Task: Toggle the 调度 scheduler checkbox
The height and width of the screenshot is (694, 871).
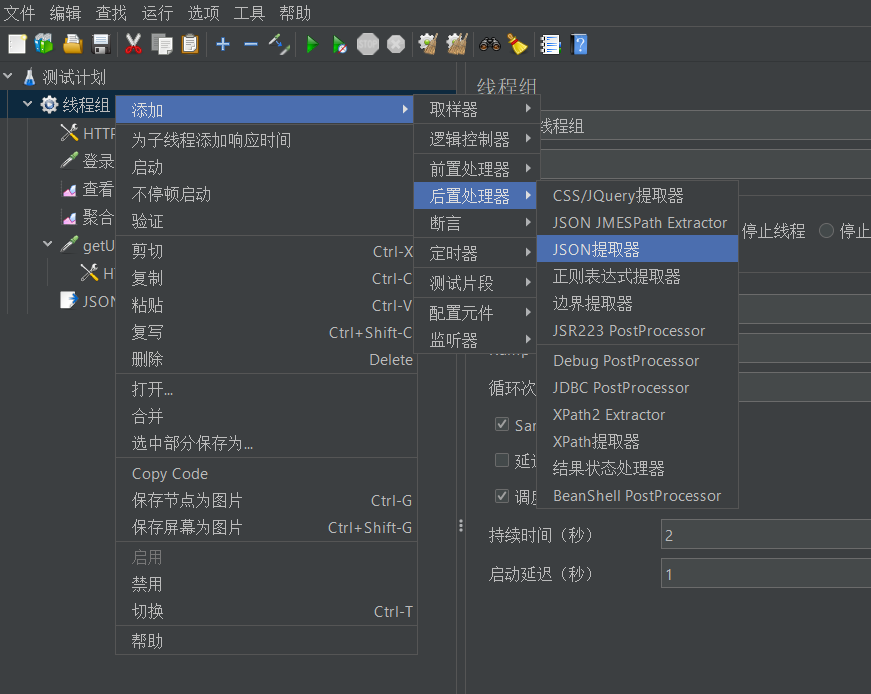Action: (x=502, y=496)
